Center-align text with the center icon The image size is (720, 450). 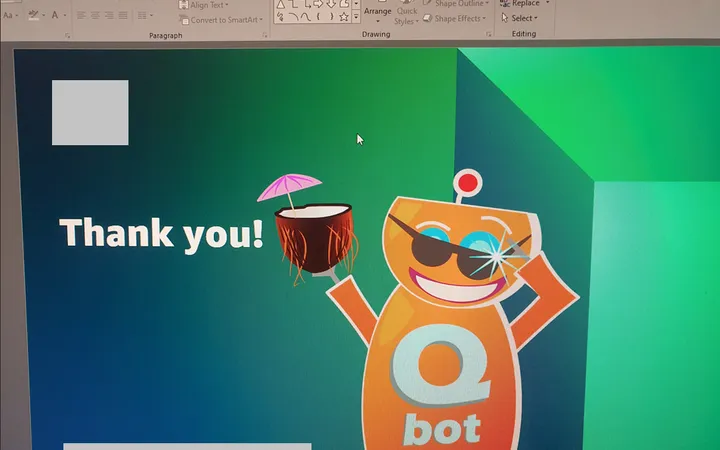(x=95, y=15)
